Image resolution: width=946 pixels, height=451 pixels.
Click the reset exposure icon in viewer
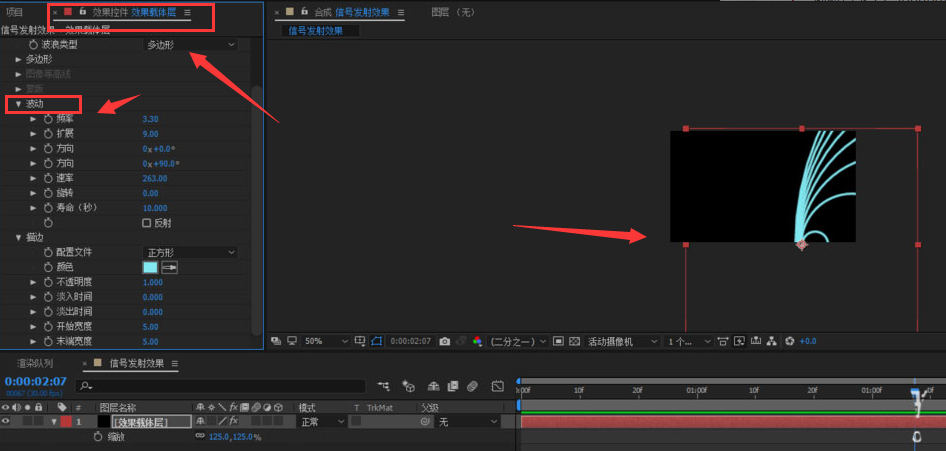pos(790,341)
